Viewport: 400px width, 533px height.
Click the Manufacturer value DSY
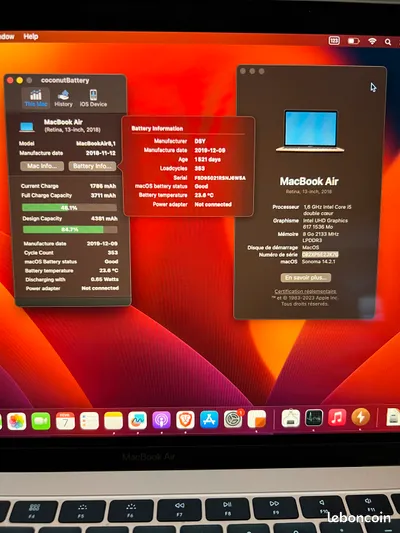click(200, 141)
